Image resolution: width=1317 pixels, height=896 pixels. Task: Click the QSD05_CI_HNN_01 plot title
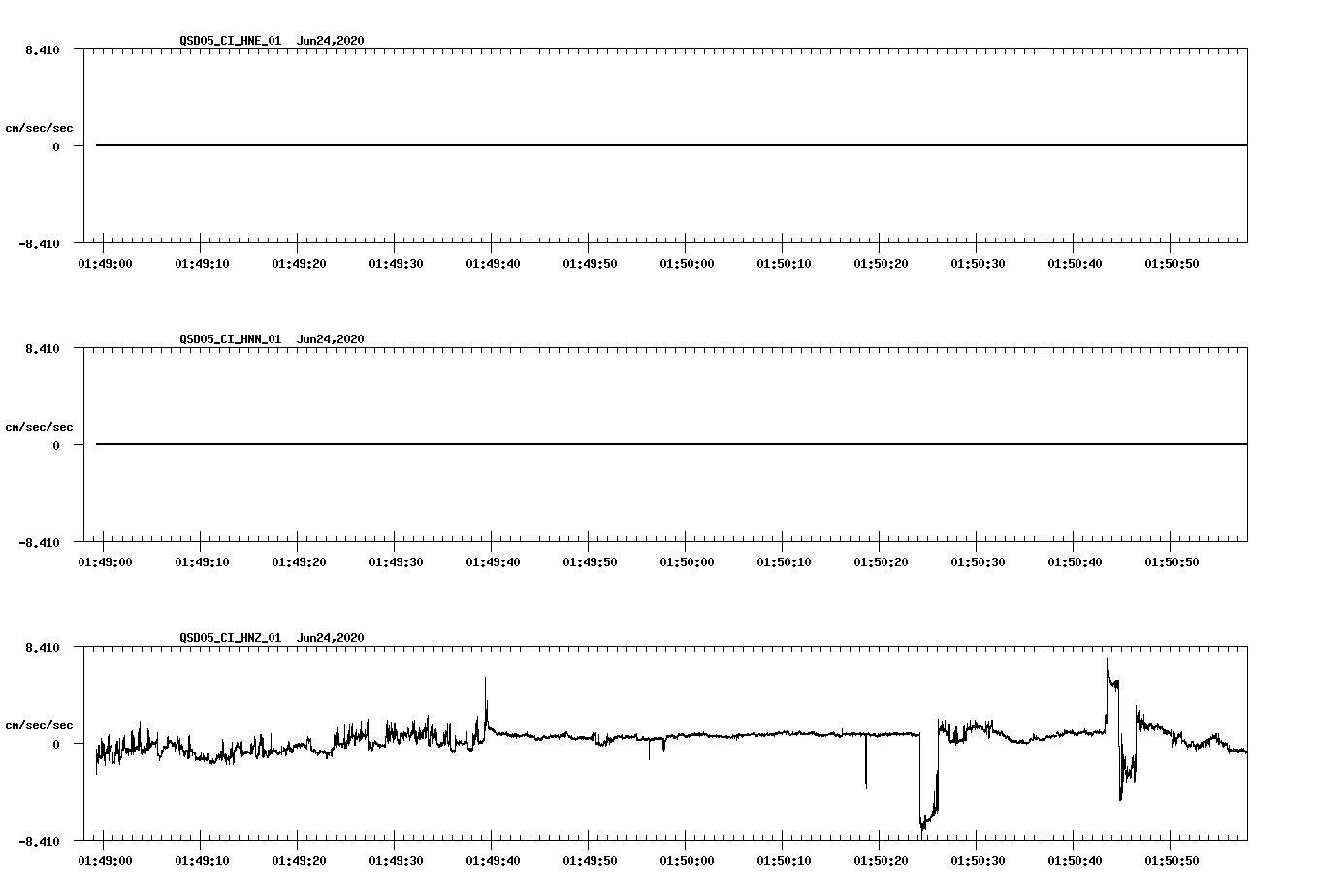(272, 339)
